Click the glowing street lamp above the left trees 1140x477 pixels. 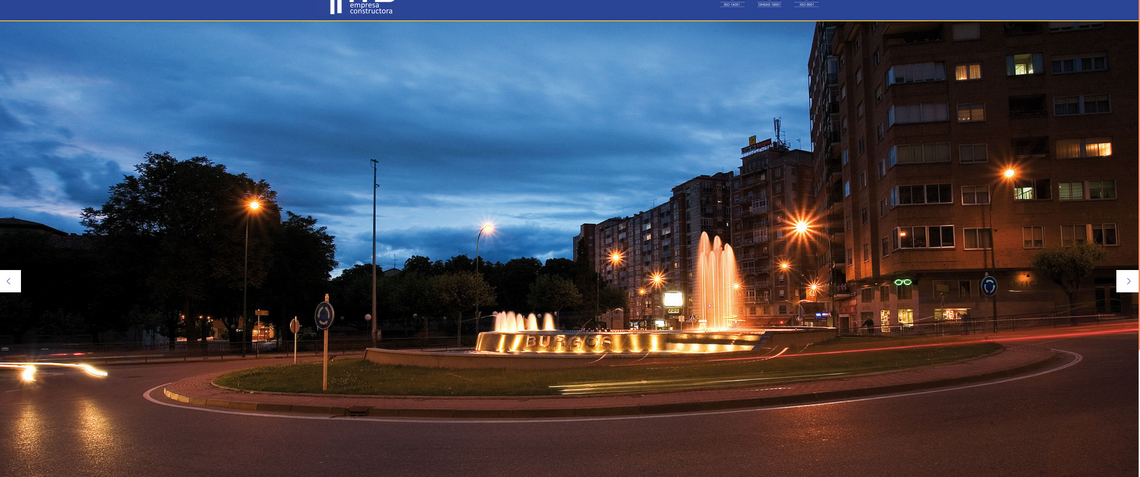coord(253,205)
